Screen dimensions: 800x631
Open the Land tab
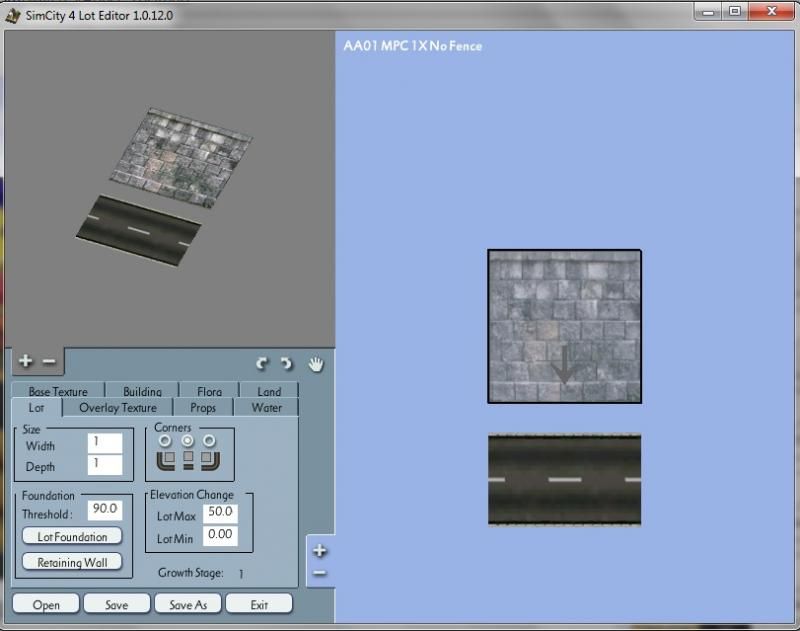point(269,390)
